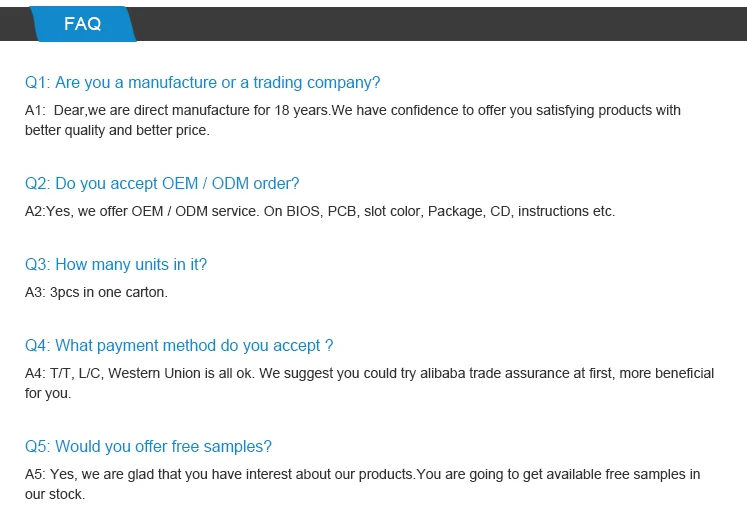Viewport: 747px width, 511px height.
Task: Click the dark header bar beside FAQ
Action: [x=440, y=22]
